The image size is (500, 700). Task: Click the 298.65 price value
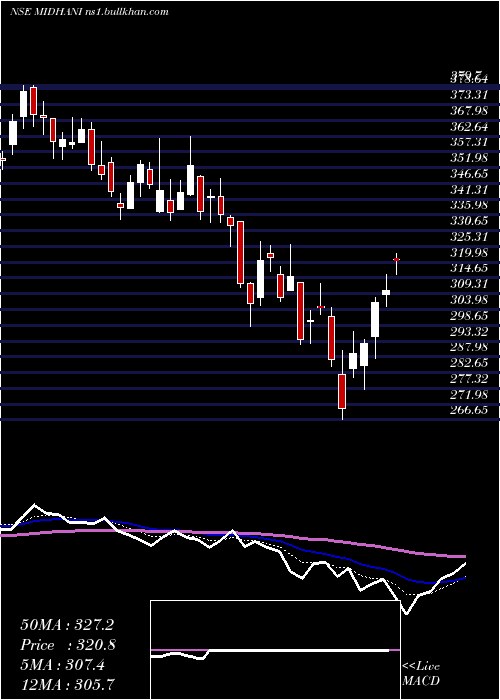[x=469, y=316]
